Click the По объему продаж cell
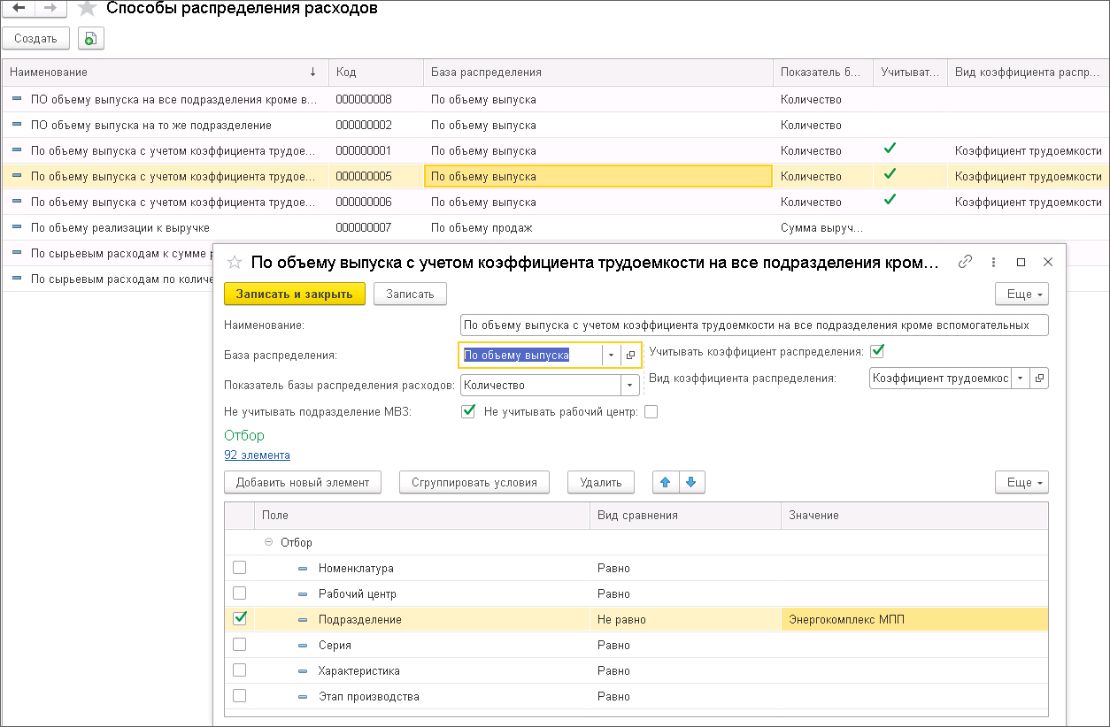Image resolution: width=1110 pixels, height=727 pixels. (598, 228)
